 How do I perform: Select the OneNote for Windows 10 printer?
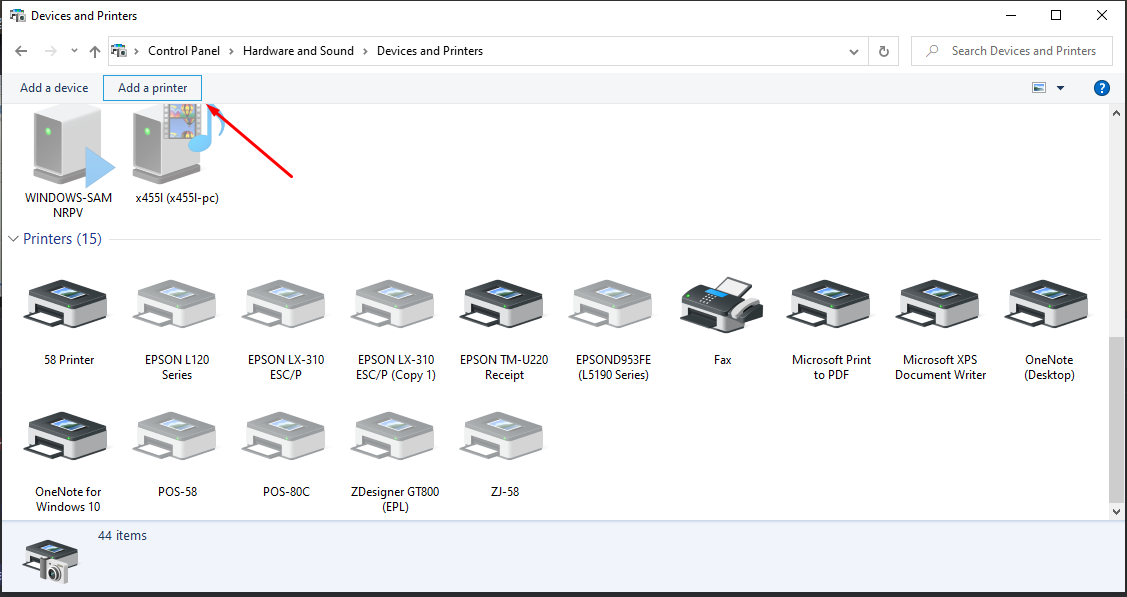pos(68,463)
